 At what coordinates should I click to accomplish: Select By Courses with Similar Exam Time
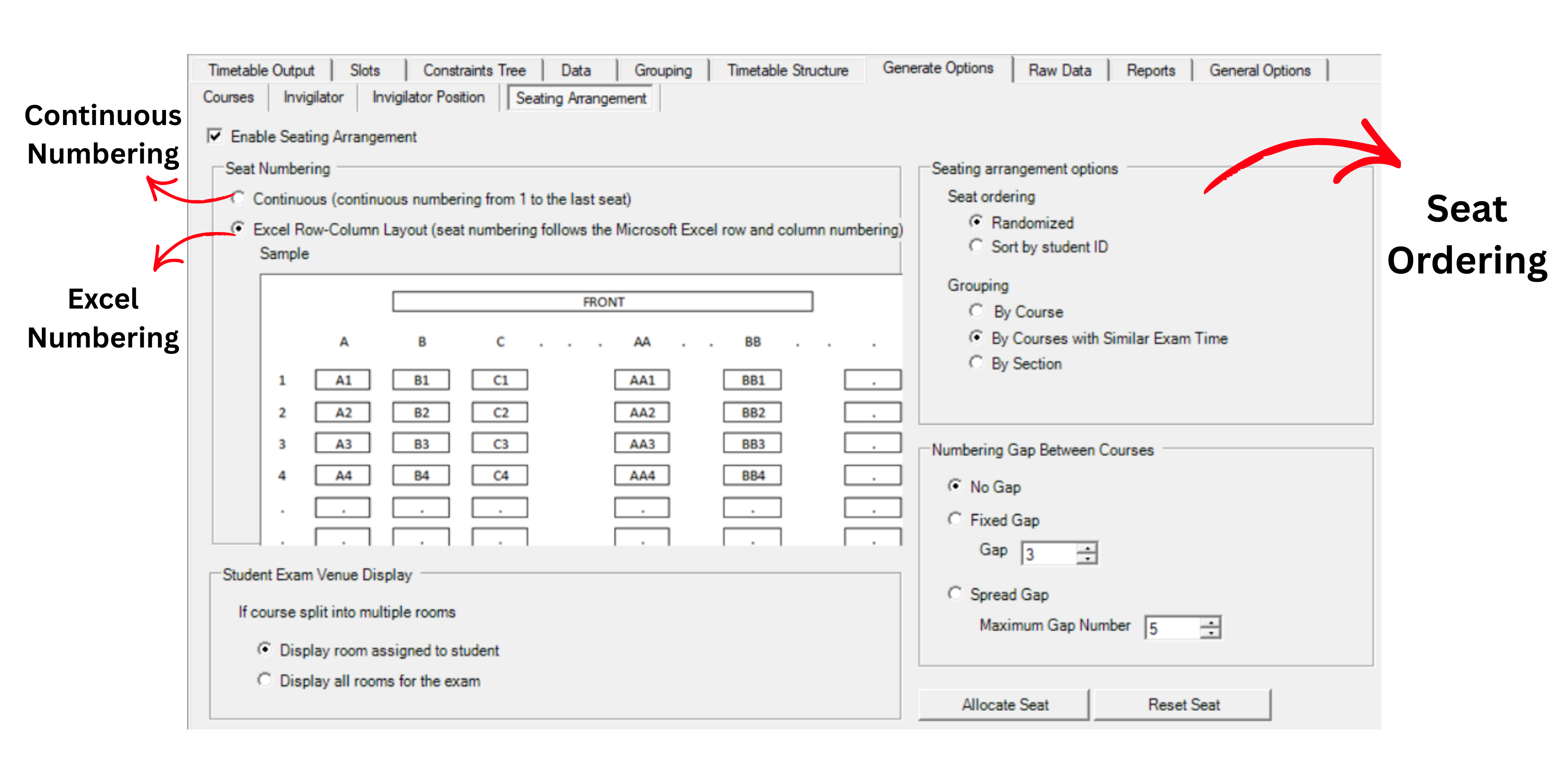[x=977, y=337]
